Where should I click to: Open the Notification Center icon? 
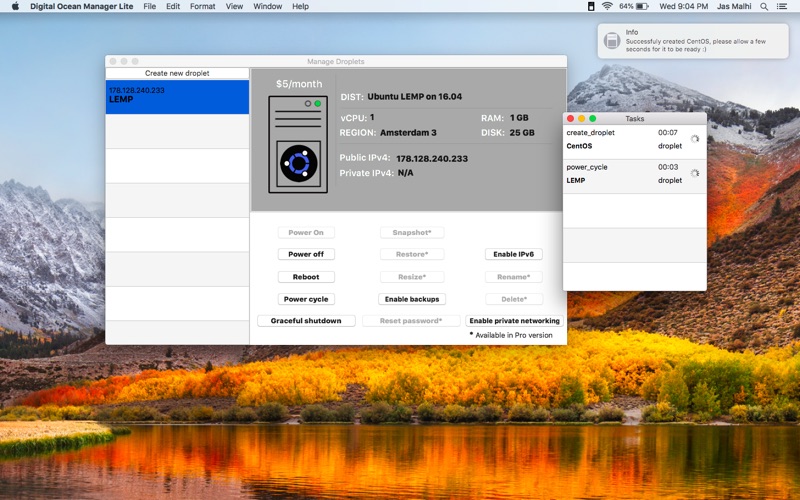click(782, 6)
